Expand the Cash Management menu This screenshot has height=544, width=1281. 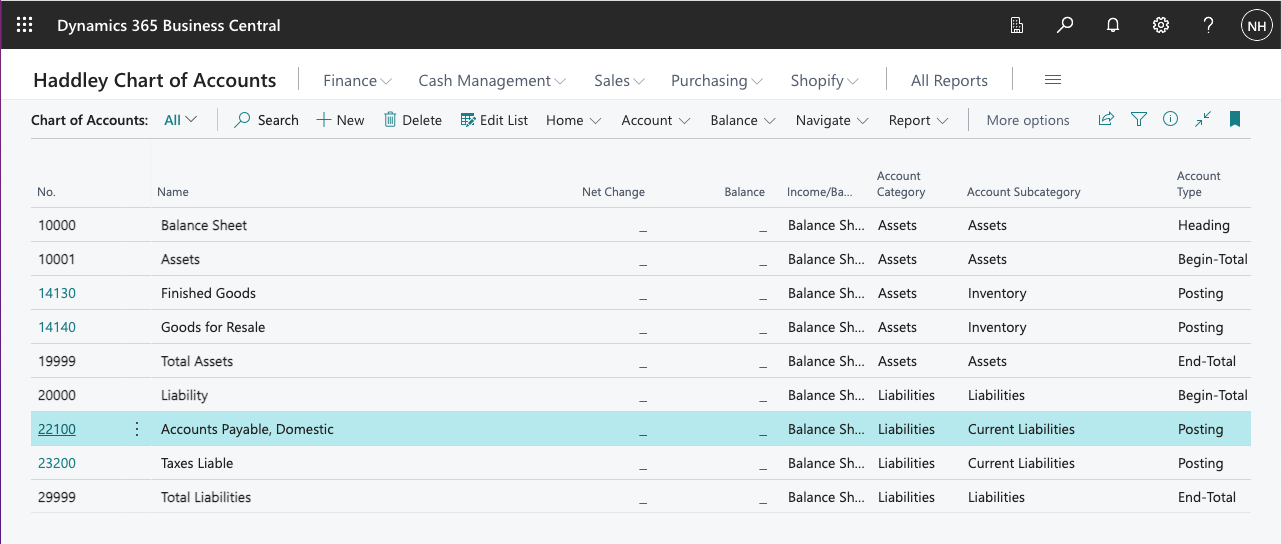[492, 80]
